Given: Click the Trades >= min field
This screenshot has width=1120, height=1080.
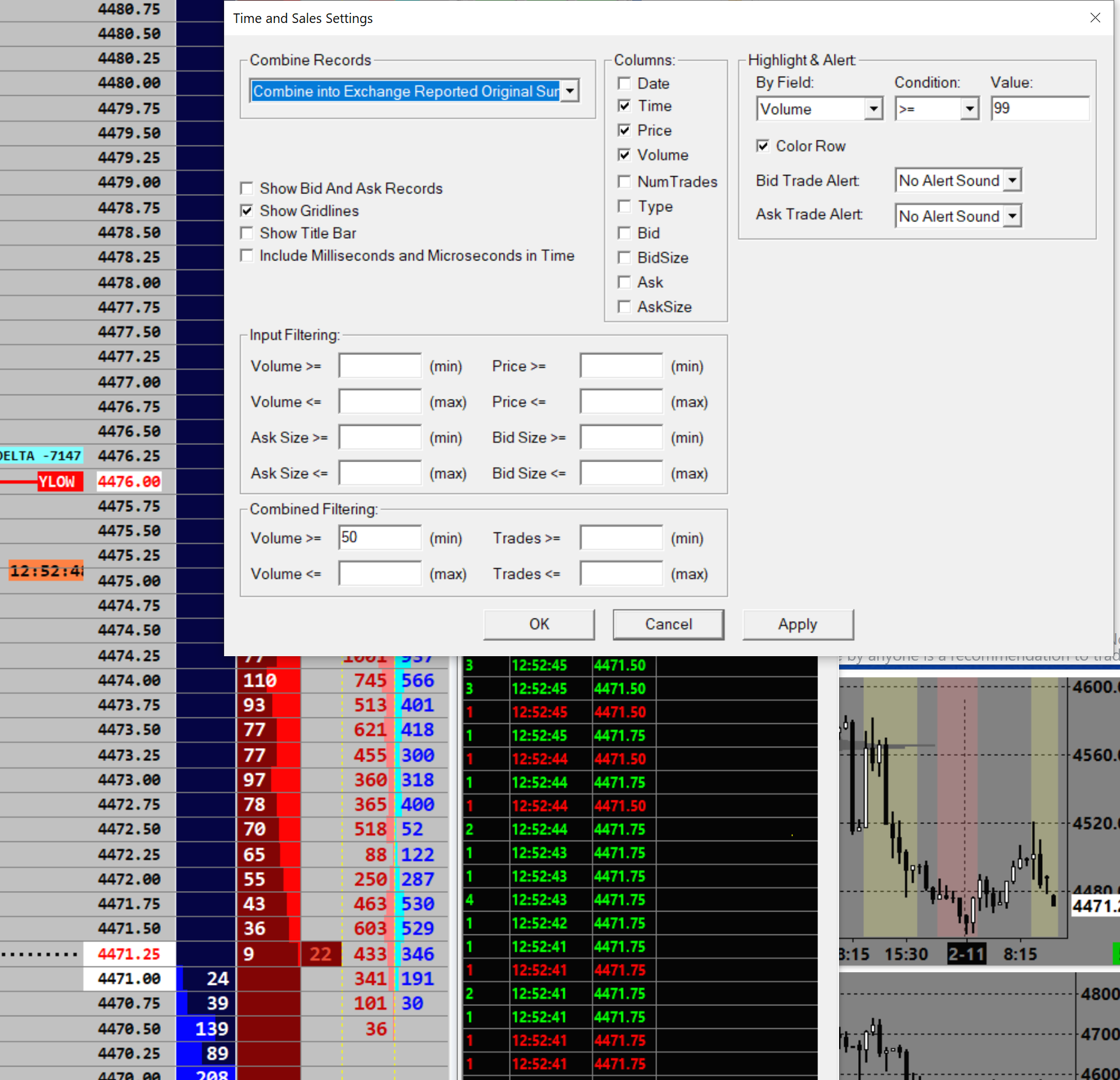Looking at the screenshot, I should click(621, 537).
